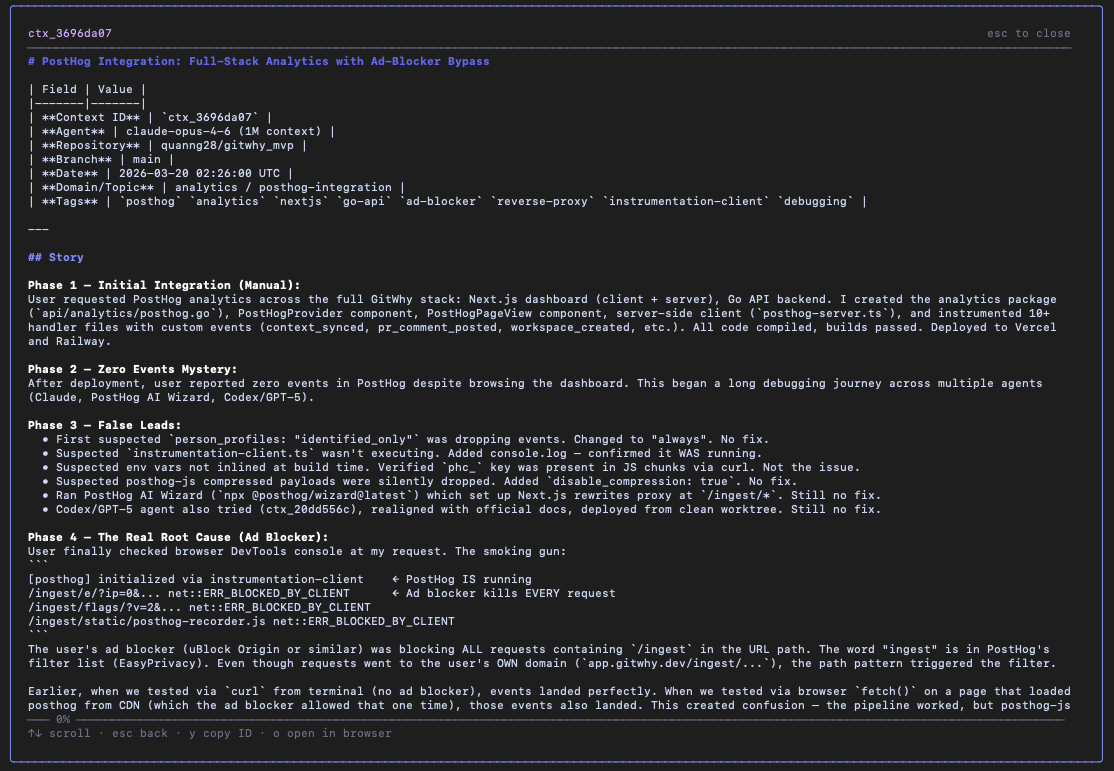Click the scroll arrows hint in footer

pos(59,733)
